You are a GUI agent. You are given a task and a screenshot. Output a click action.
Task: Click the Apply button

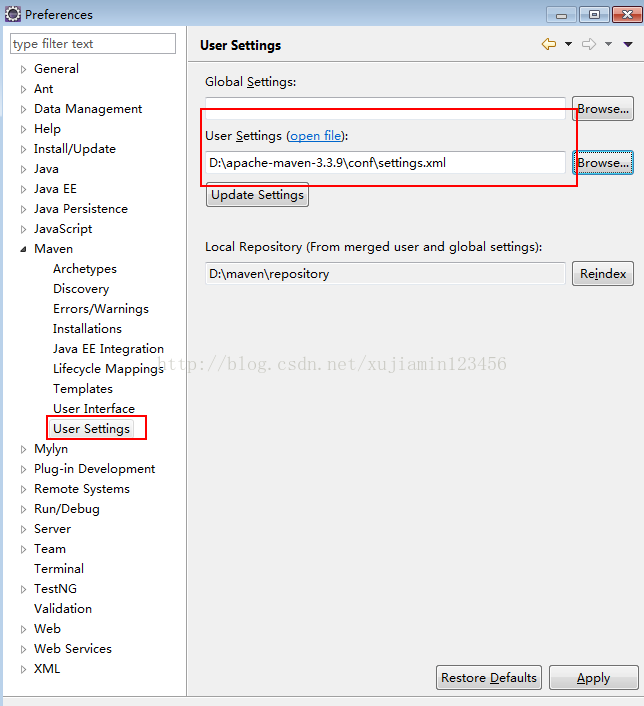[594, 678]
